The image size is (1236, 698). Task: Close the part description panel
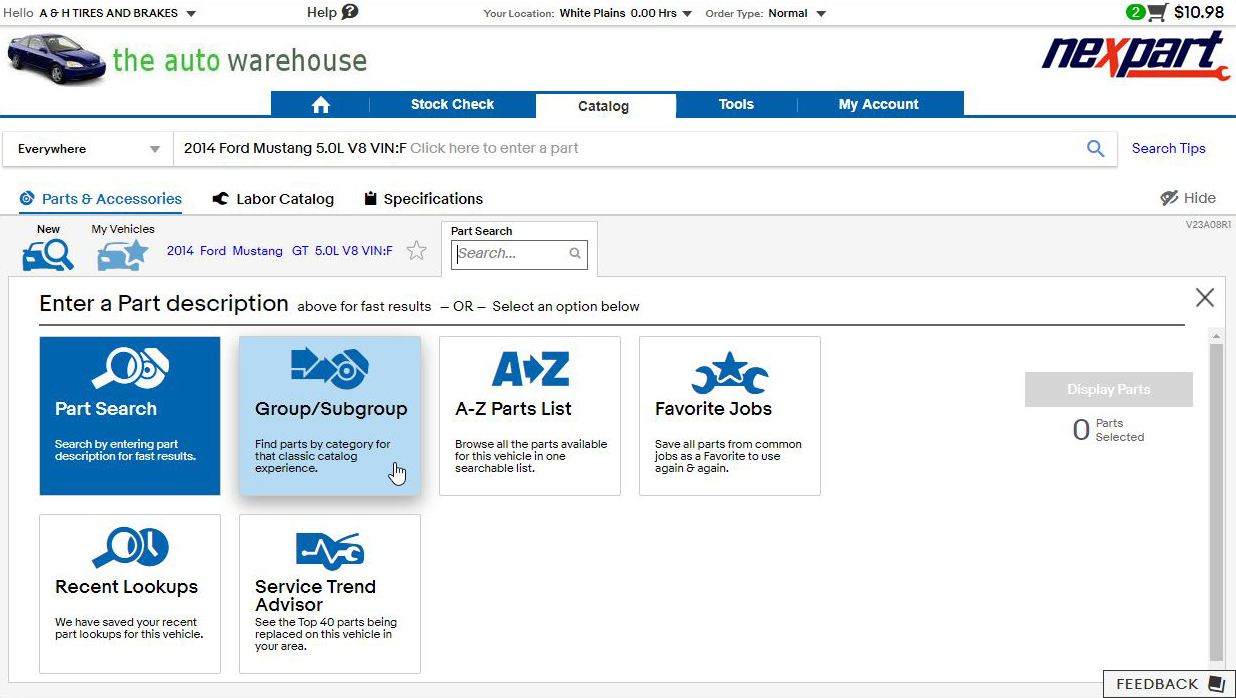[x=1204, y=297]
